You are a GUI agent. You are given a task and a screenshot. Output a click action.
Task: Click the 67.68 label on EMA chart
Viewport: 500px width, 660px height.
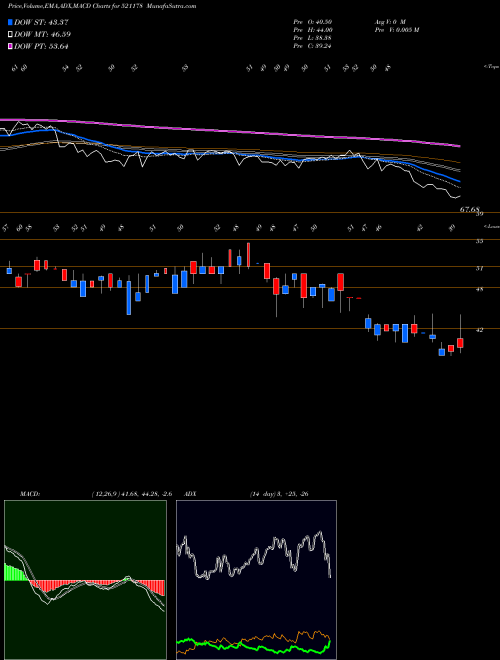coord(470,209)
